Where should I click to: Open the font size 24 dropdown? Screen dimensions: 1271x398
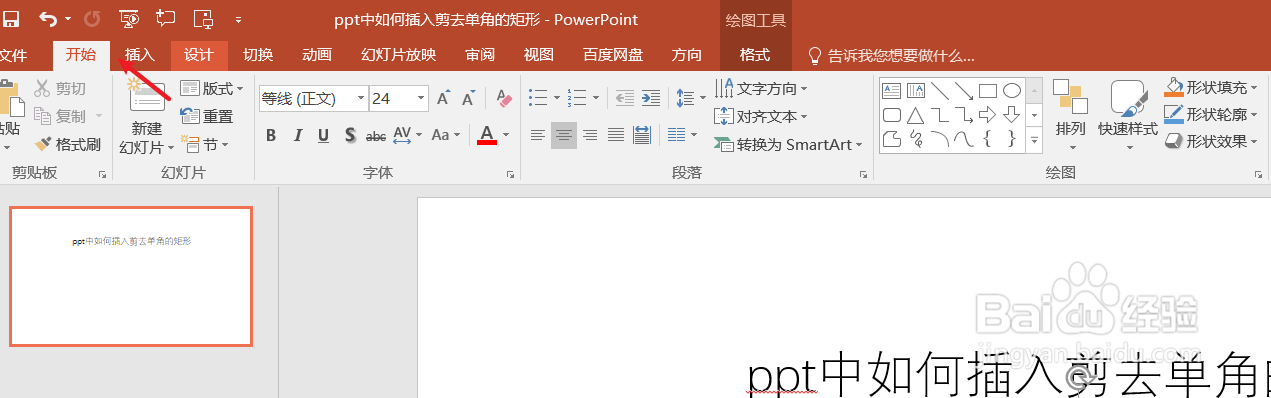tap(421, 98)
